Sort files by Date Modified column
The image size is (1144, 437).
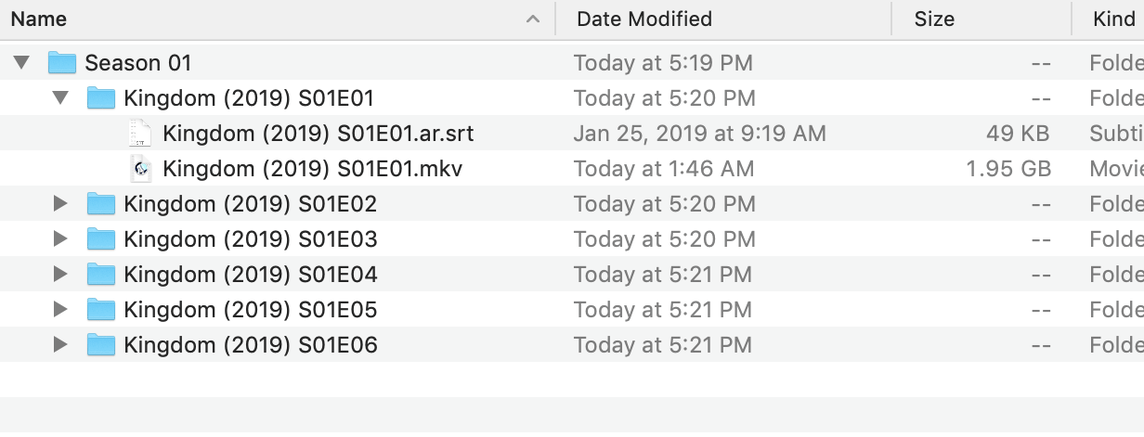(x=644, y=19)
